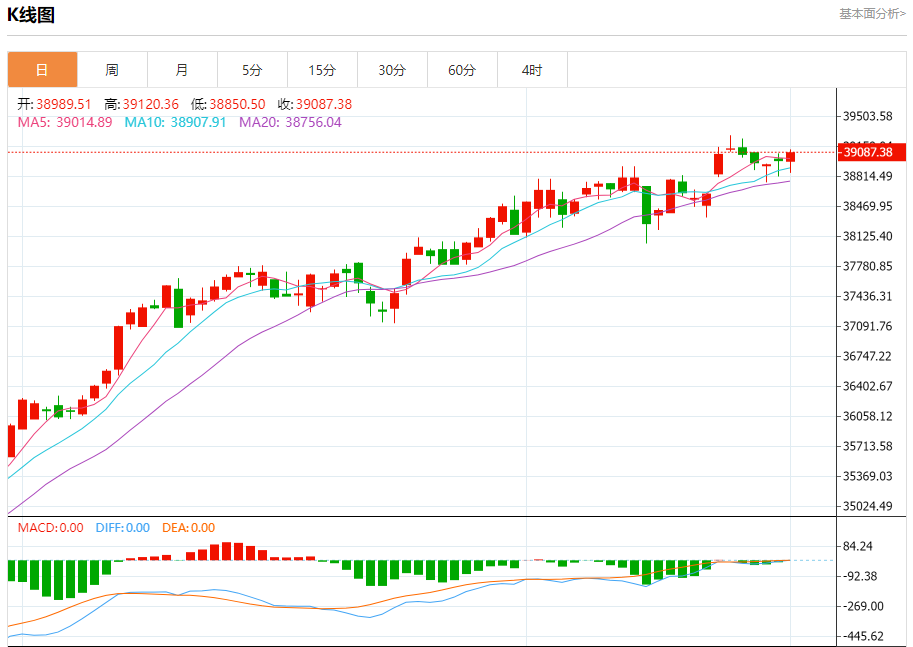The width and height of the screenshot is (913, 647).
Task: Open the 60分 interval tab
Action: pos(462,70)
